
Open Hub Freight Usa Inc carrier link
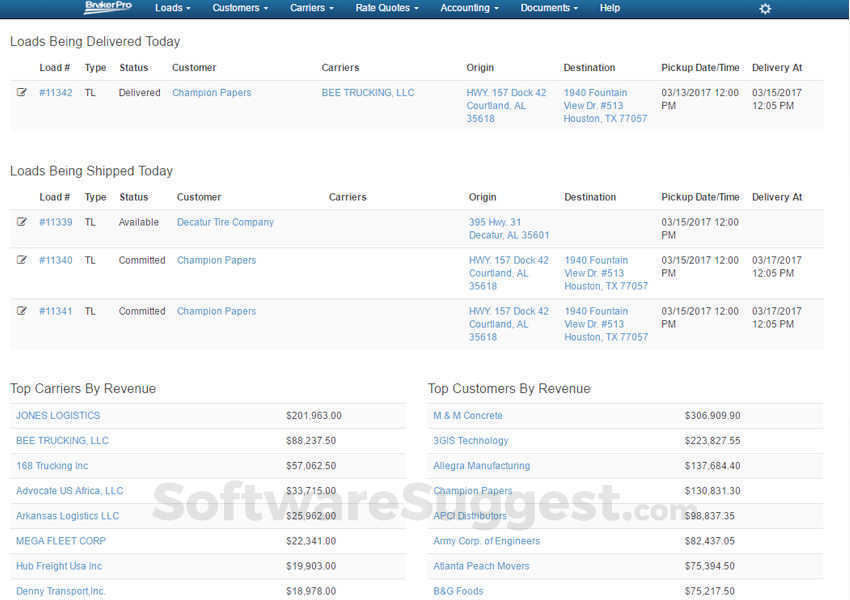click(59, 566)
